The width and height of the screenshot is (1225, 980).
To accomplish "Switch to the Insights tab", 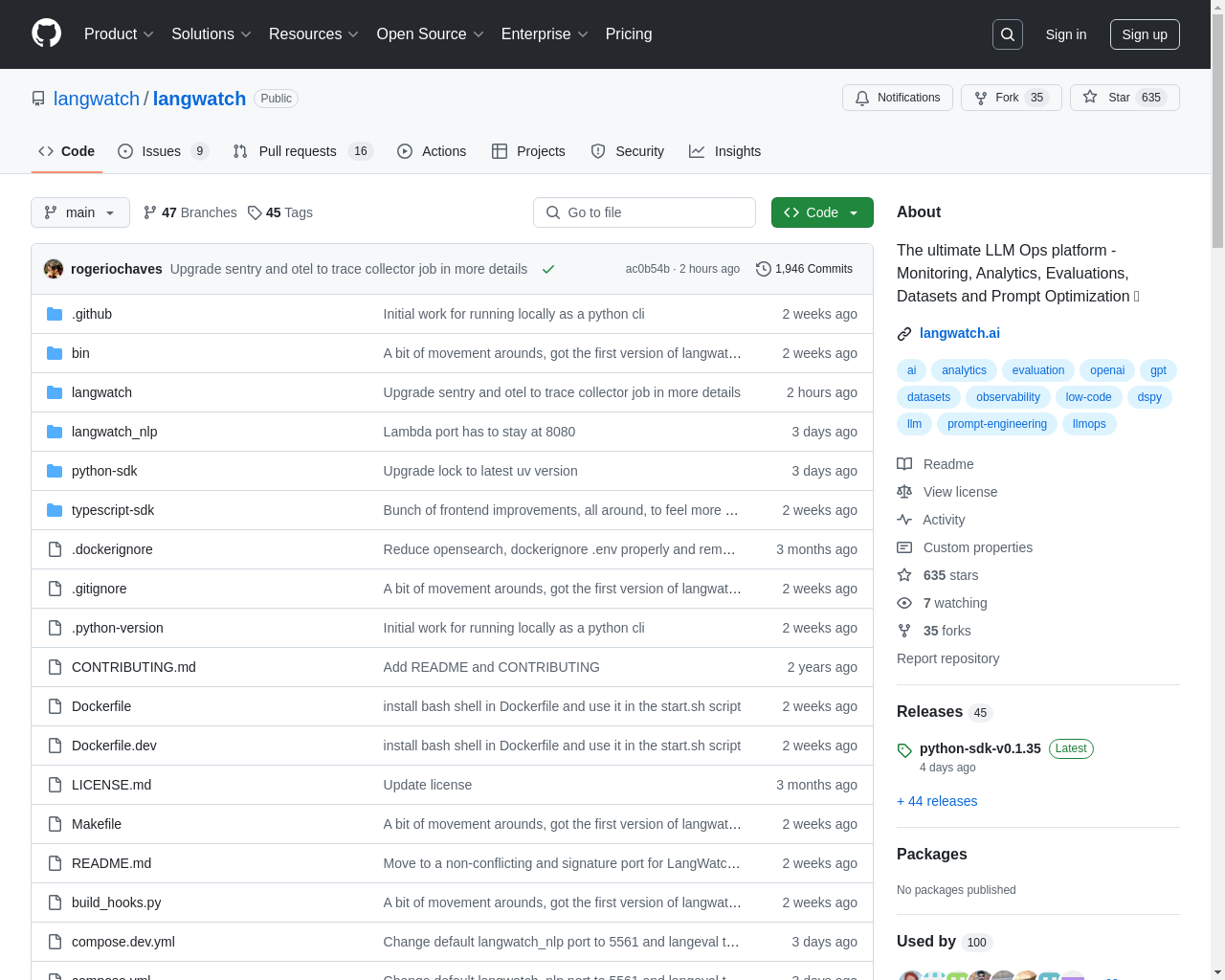I will [725, 151].
